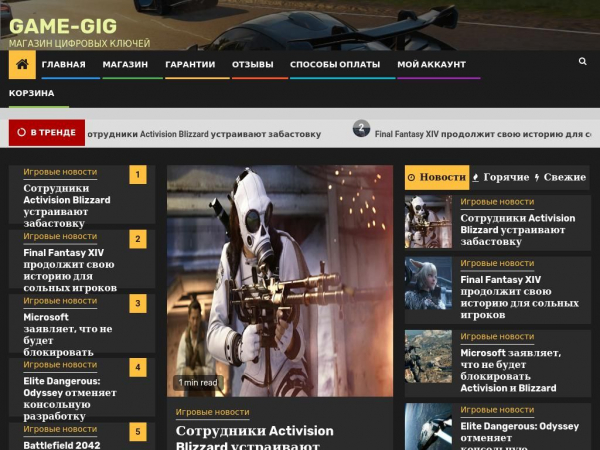Select the ОТЗЫВЫ menu item
The height and width of the screenshot is (450, 600).
[x=253, y=64]
